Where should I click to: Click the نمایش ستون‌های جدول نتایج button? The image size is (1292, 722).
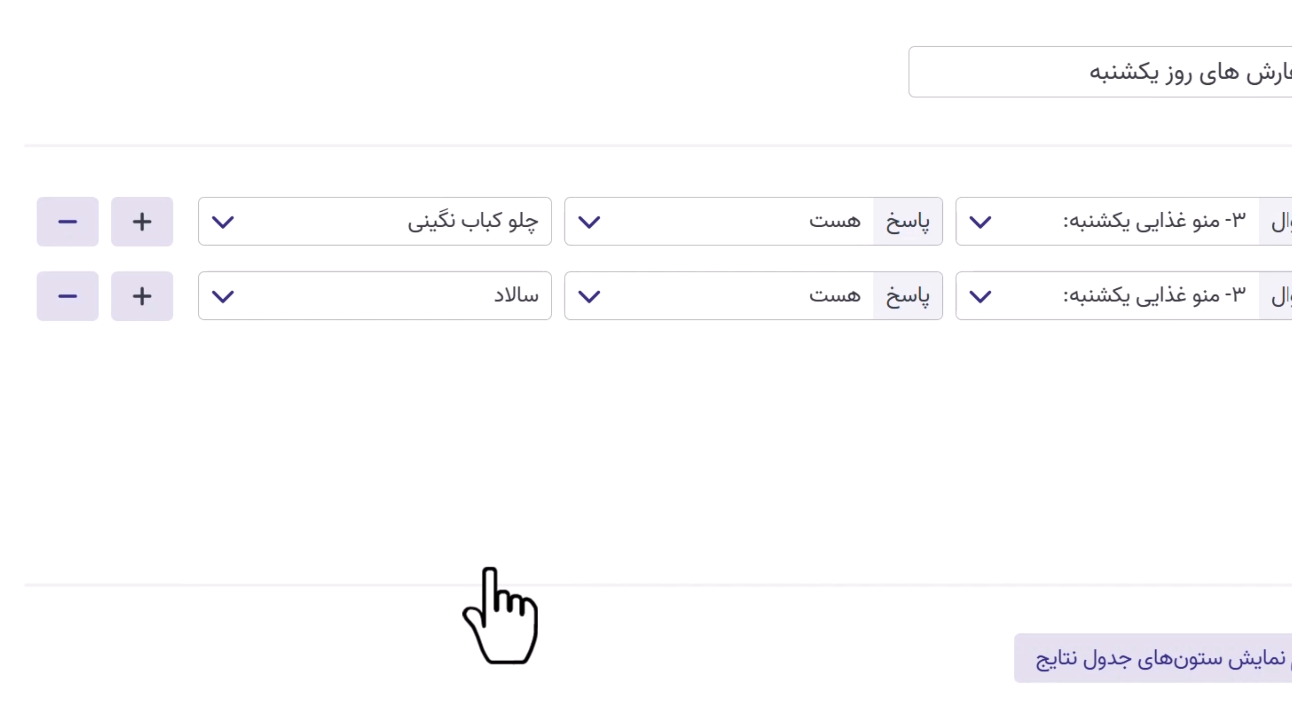click(x=1154, y=658)
